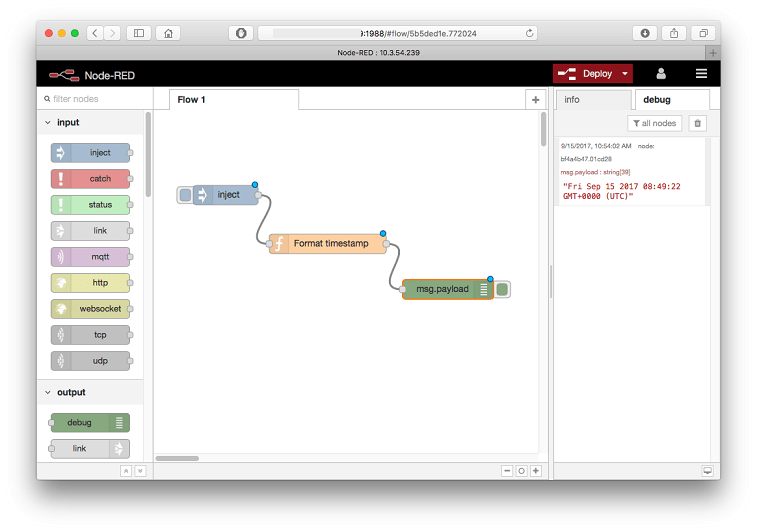Switch to the debug tab
This screenshot has height=532, width=757.
click(x=672, y=99)
